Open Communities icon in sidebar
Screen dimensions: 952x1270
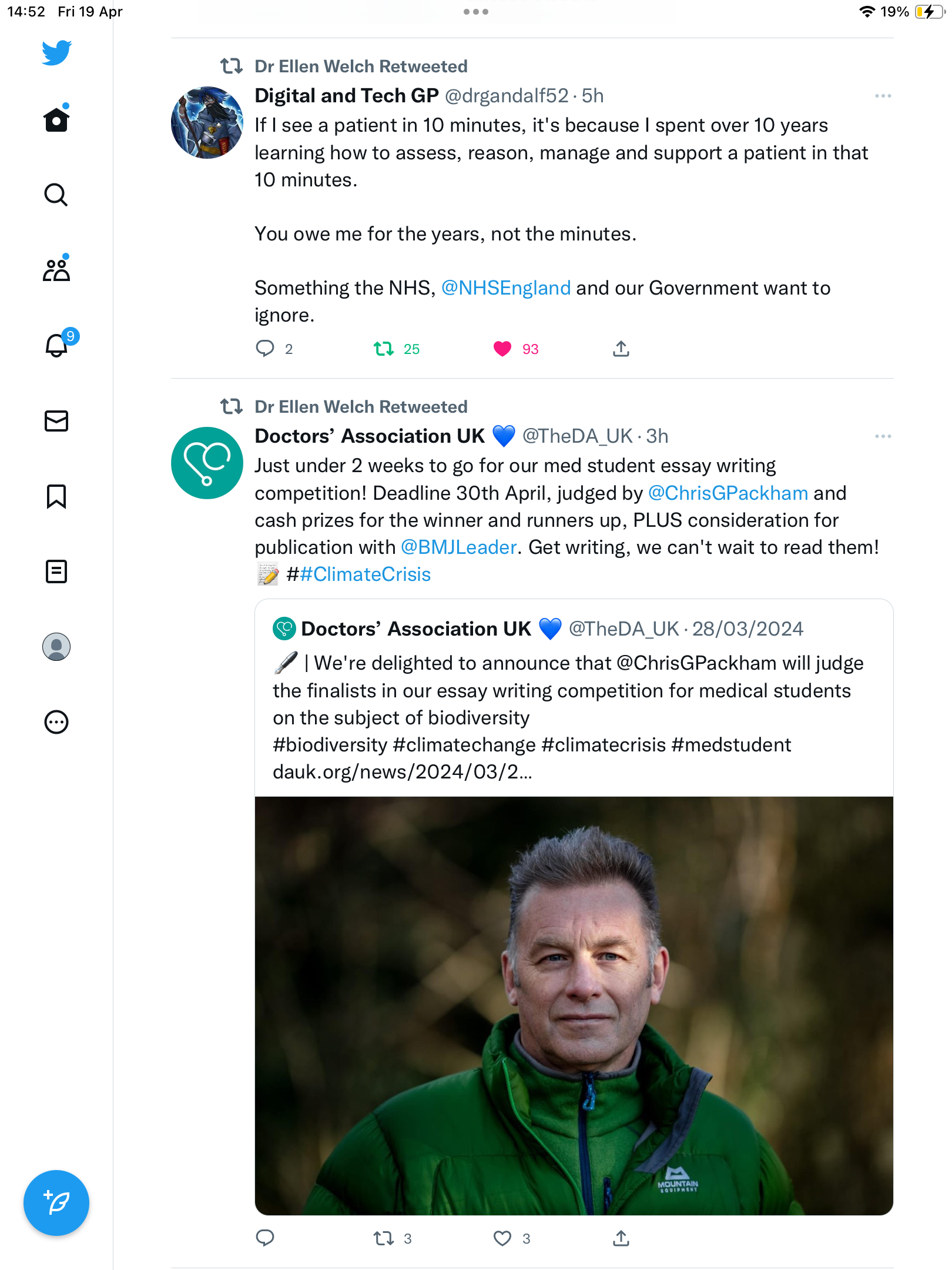click(56, 269)
